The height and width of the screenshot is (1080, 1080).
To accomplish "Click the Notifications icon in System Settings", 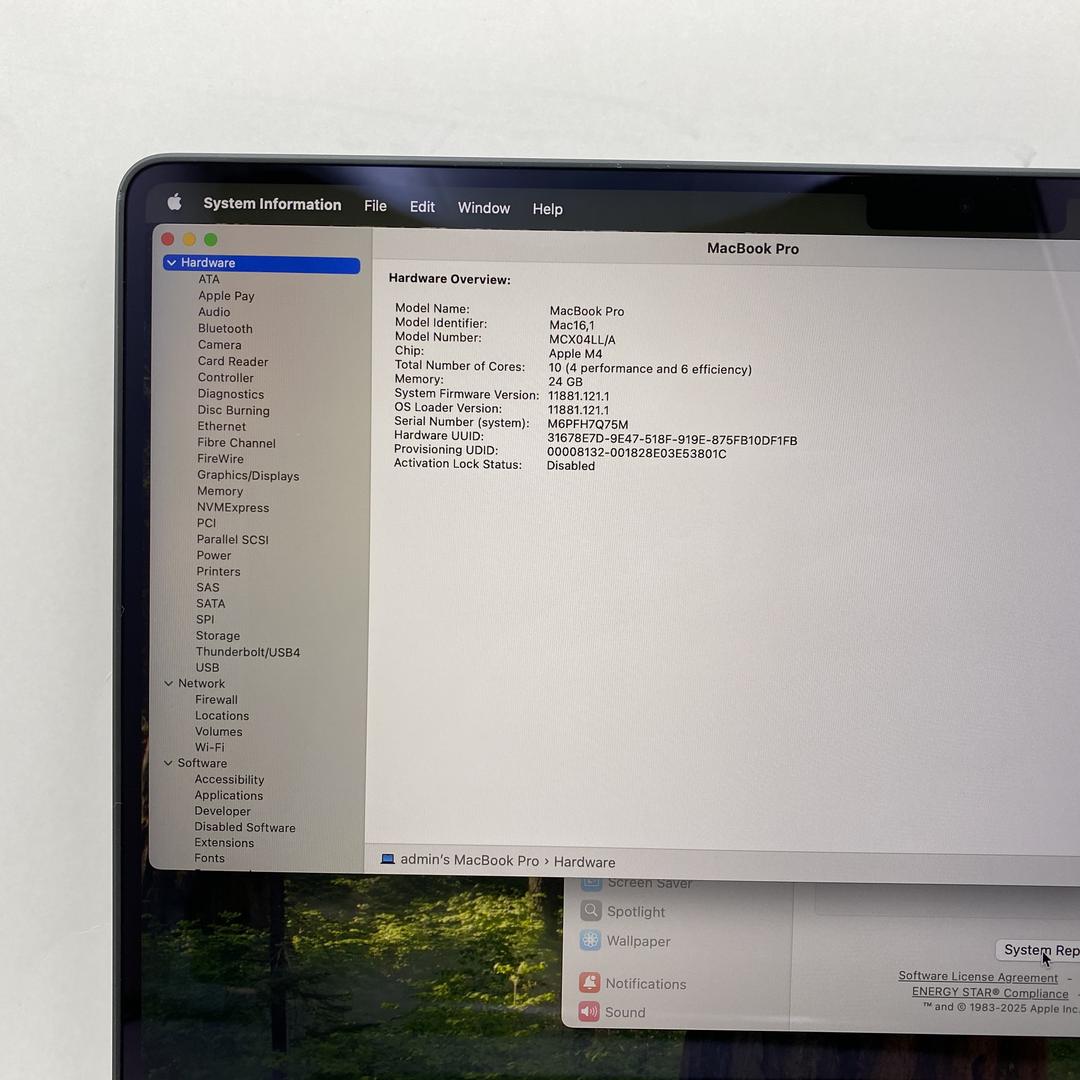I will click(x=590, y=982).
